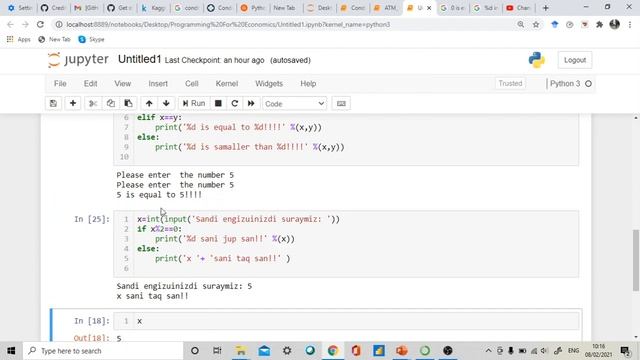This screenshot has width=640, height=360.
Task: Switch to the ATM browser tab
Action: click(x=385, y=8)
